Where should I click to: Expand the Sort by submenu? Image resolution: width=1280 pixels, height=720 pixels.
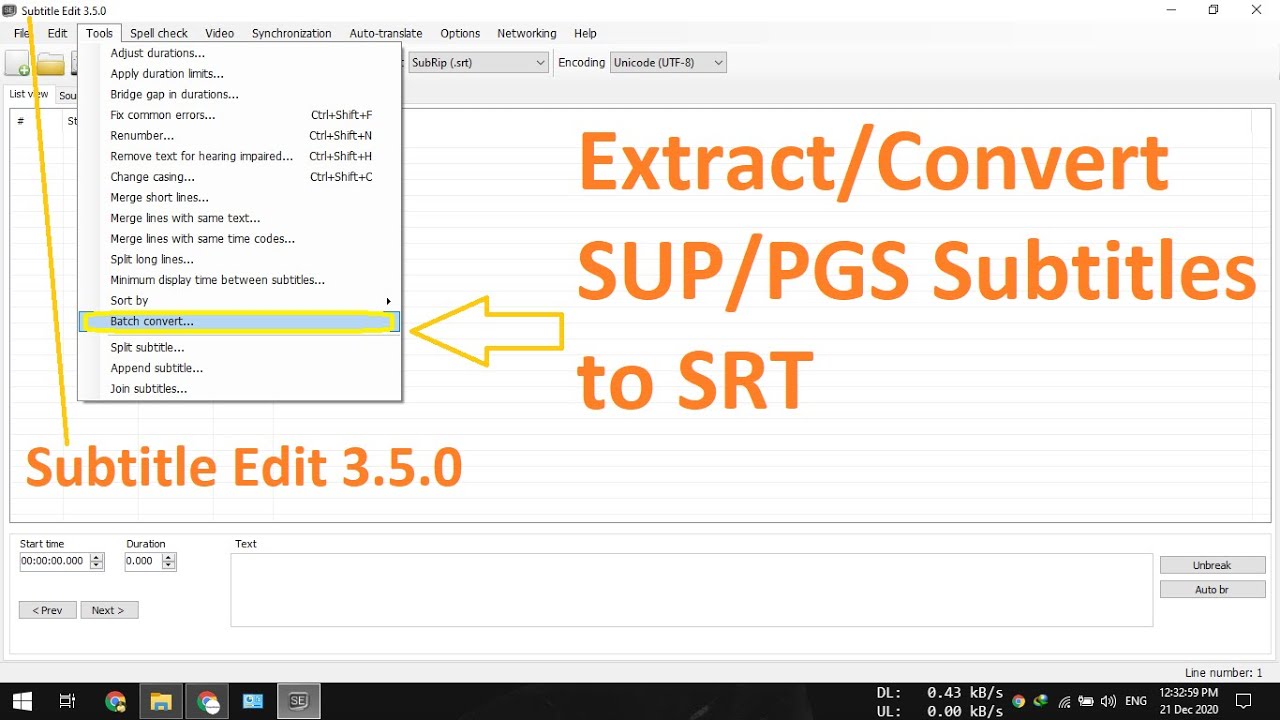[240, 300]
